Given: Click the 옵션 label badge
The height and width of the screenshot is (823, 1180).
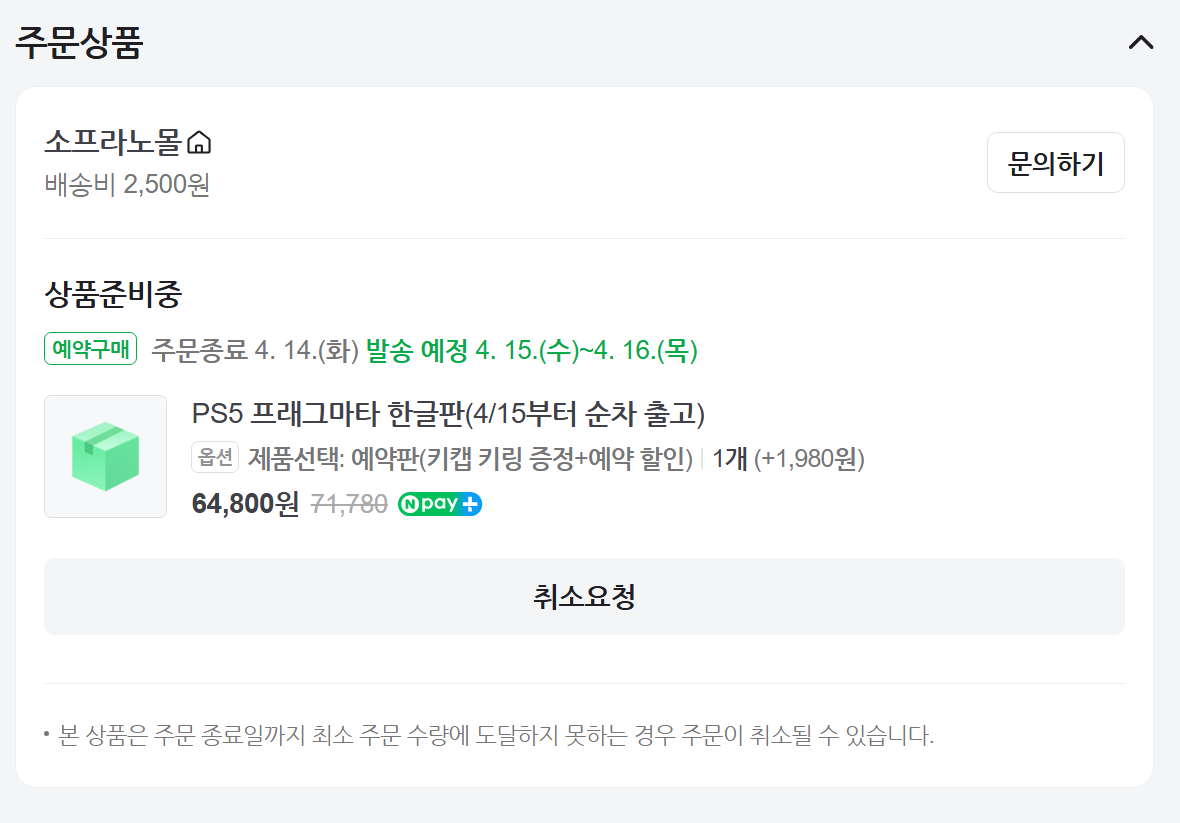Looking at the screenshot, I should click(x=215, y=458).
